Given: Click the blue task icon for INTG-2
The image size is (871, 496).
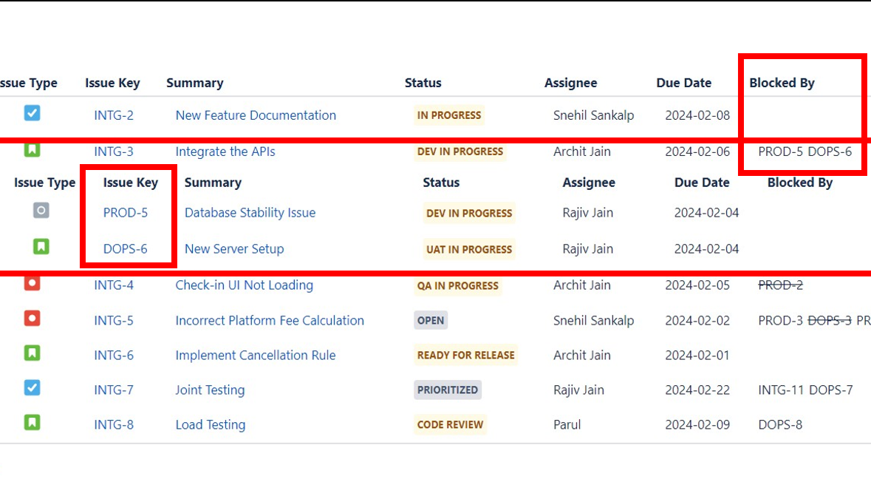Looking at the screenshot, I should (x=32, y=113).
